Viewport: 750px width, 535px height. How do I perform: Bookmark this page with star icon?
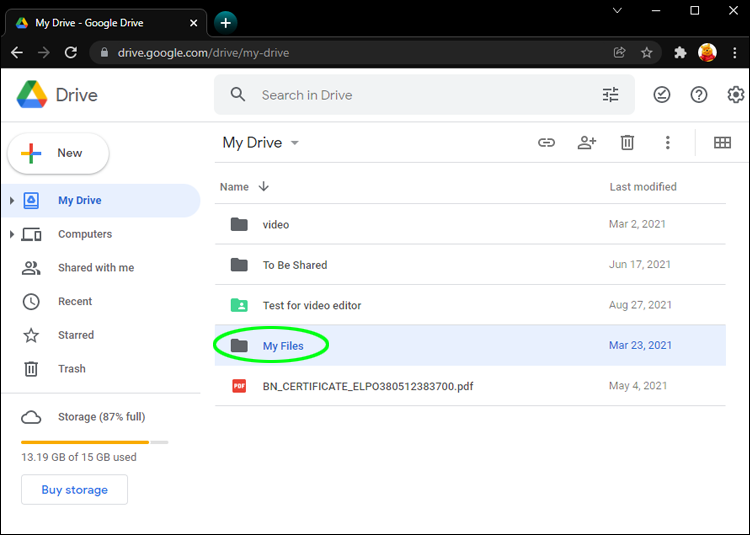click(647, 52)
